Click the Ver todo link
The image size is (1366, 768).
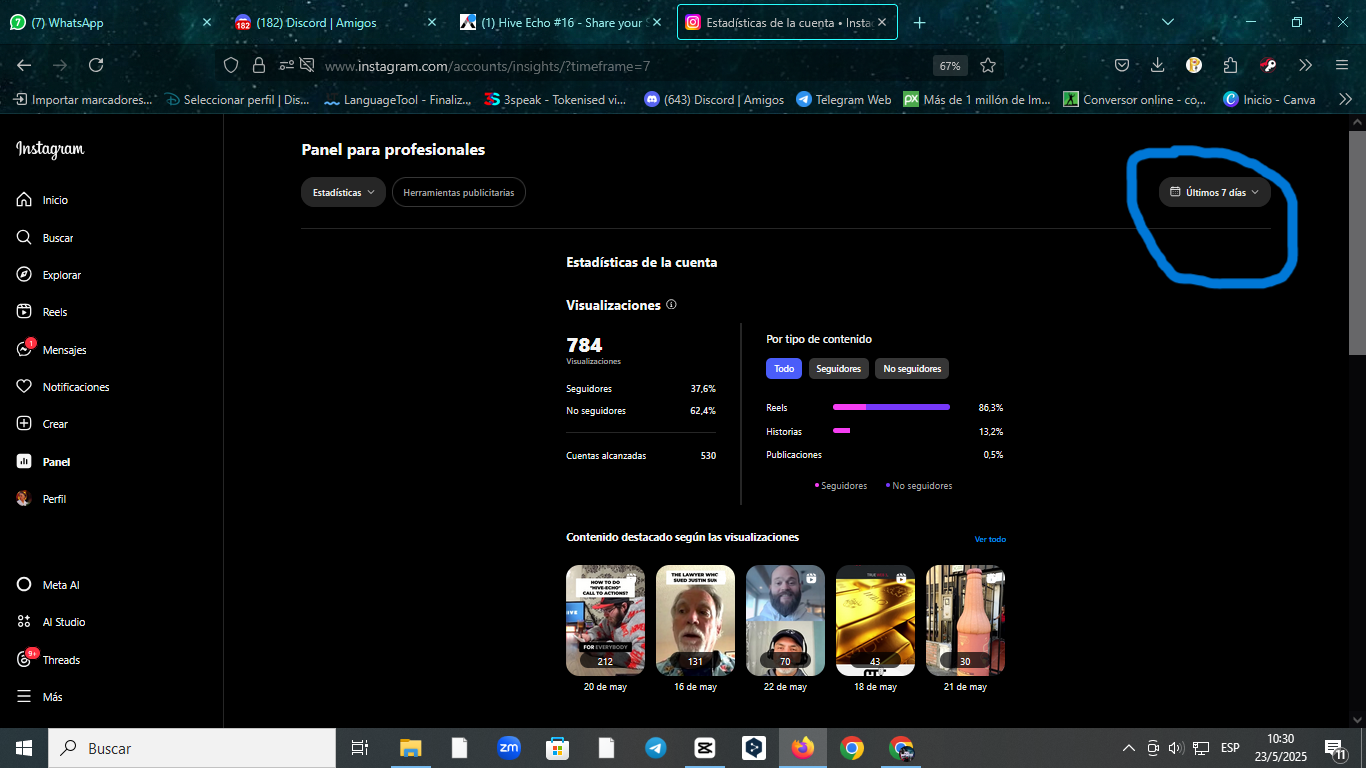[x=990, y=539]
